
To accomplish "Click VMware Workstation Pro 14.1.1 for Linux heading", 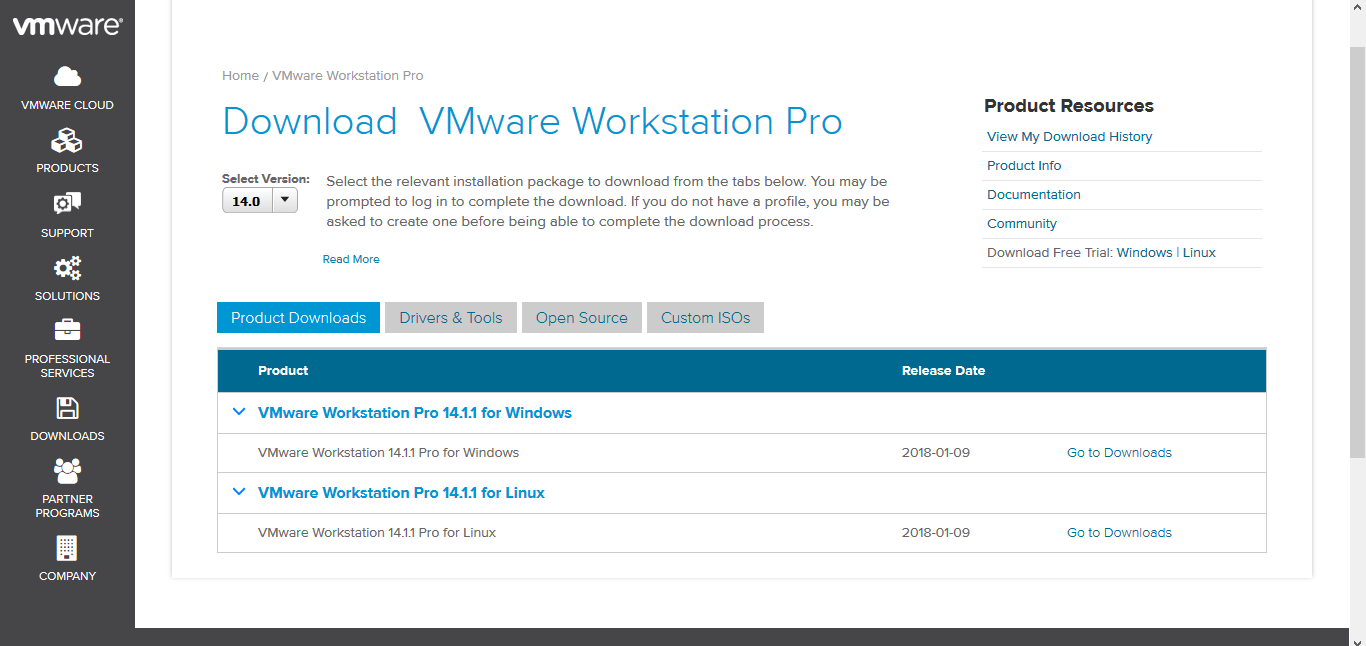I will 401,493.
